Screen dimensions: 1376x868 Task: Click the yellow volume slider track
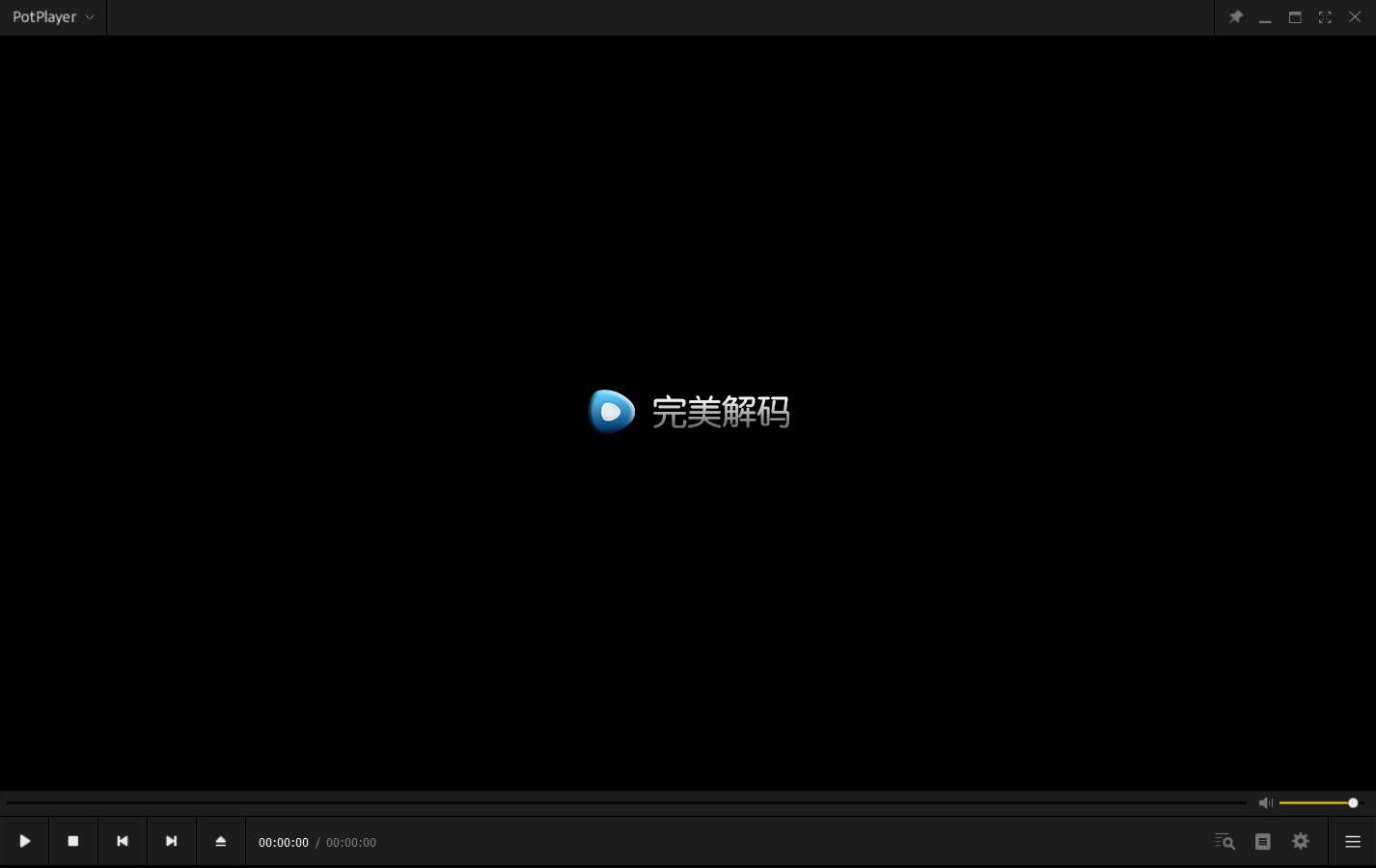pyautogui.click(x=1314, y=802)
